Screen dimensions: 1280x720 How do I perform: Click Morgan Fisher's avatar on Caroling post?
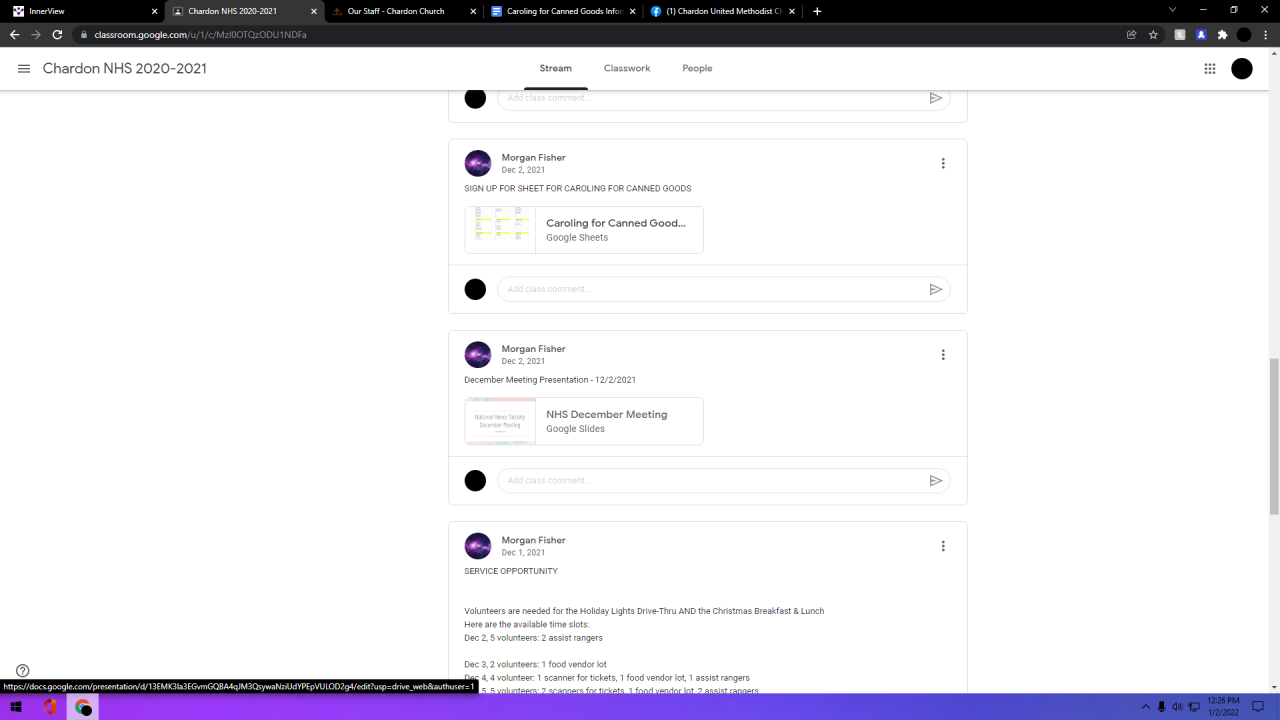click(x=478, y=164)
